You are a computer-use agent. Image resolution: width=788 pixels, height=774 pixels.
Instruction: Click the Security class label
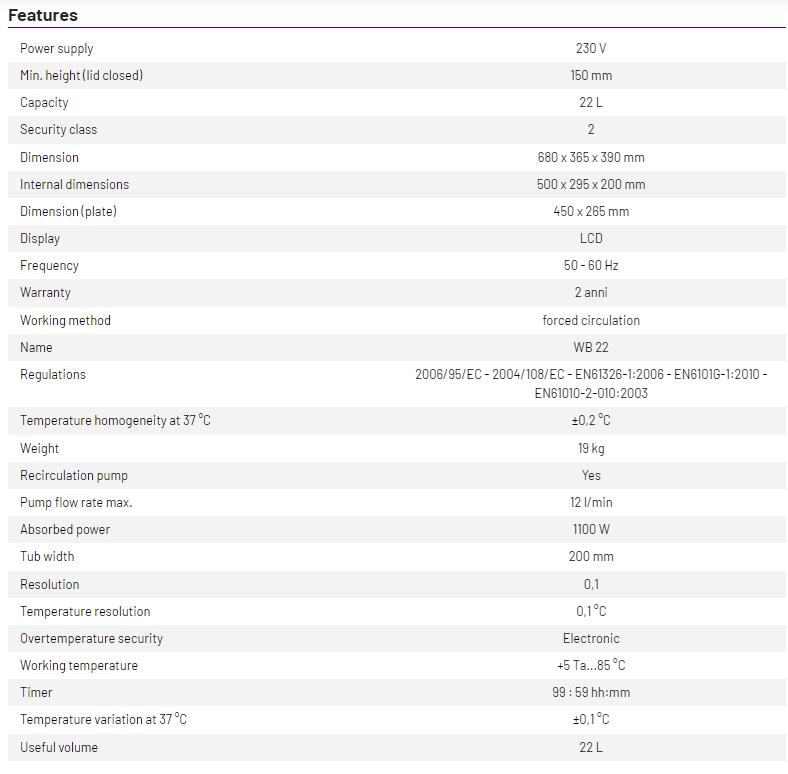click(59, 130)
